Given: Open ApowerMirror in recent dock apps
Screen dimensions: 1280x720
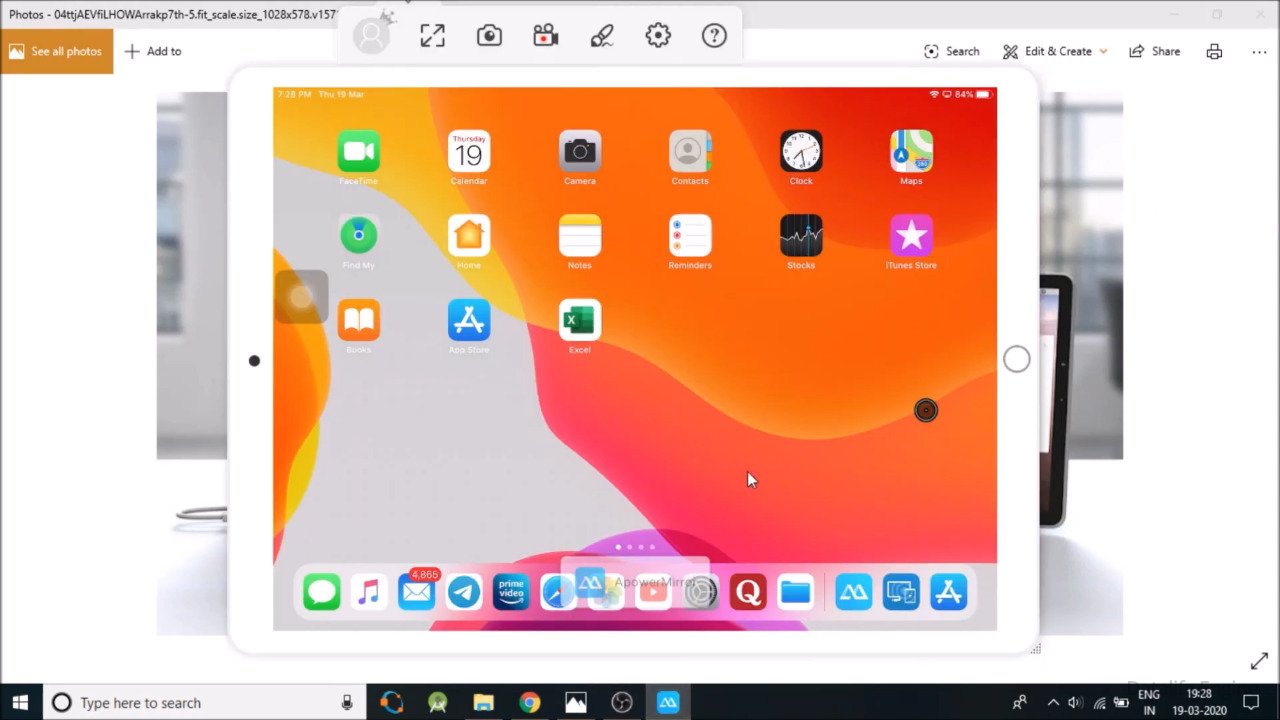Looking at the screenshot, I should coord(854,592).
